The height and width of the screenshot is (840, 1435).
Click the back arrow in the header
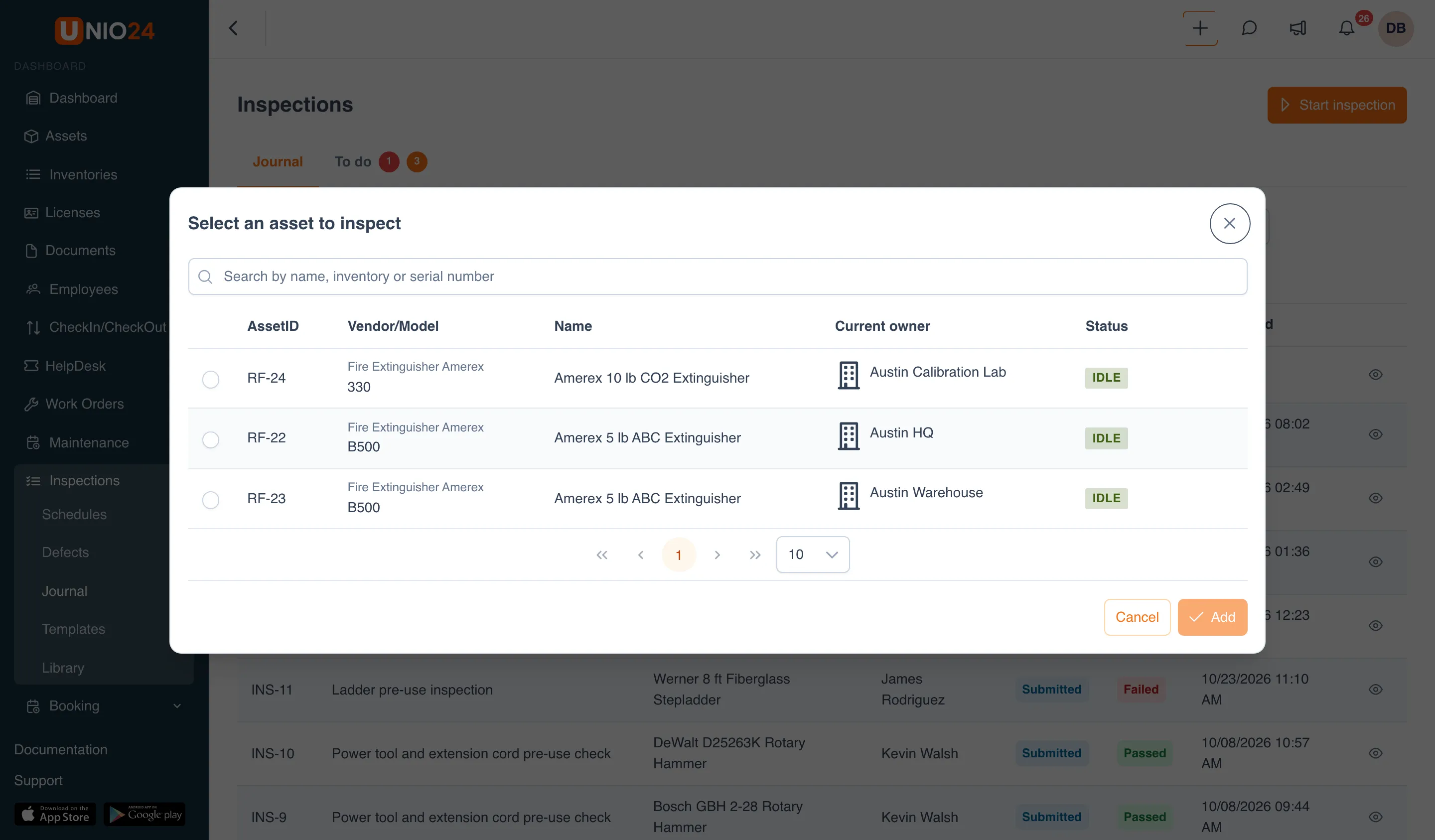233,28
